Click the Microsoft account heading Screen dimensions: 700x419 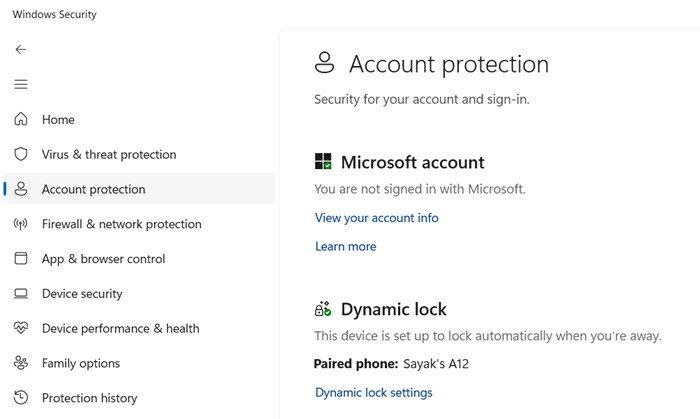412,162
